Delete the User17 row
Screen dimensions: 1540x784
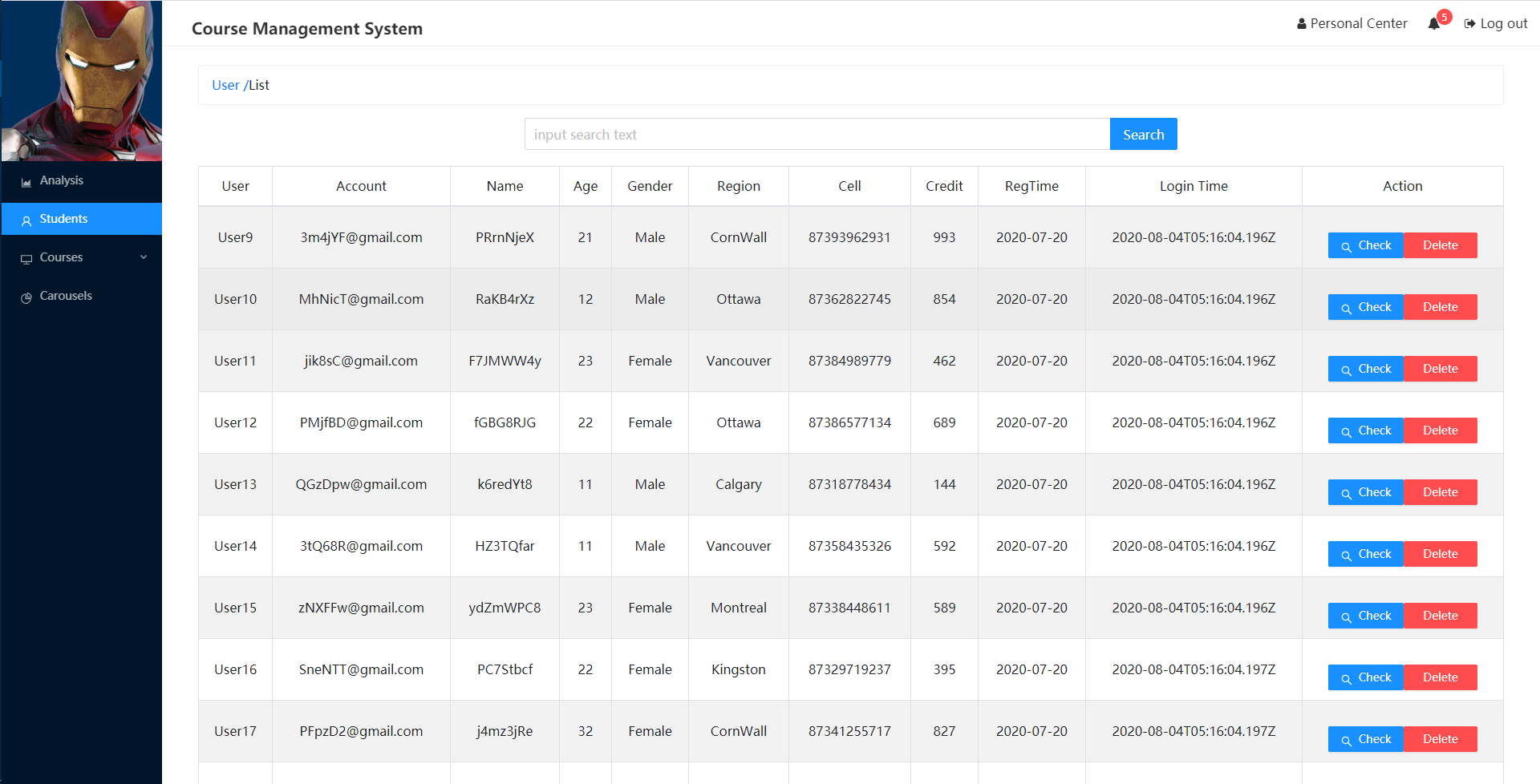click(x=1441, y=739)
